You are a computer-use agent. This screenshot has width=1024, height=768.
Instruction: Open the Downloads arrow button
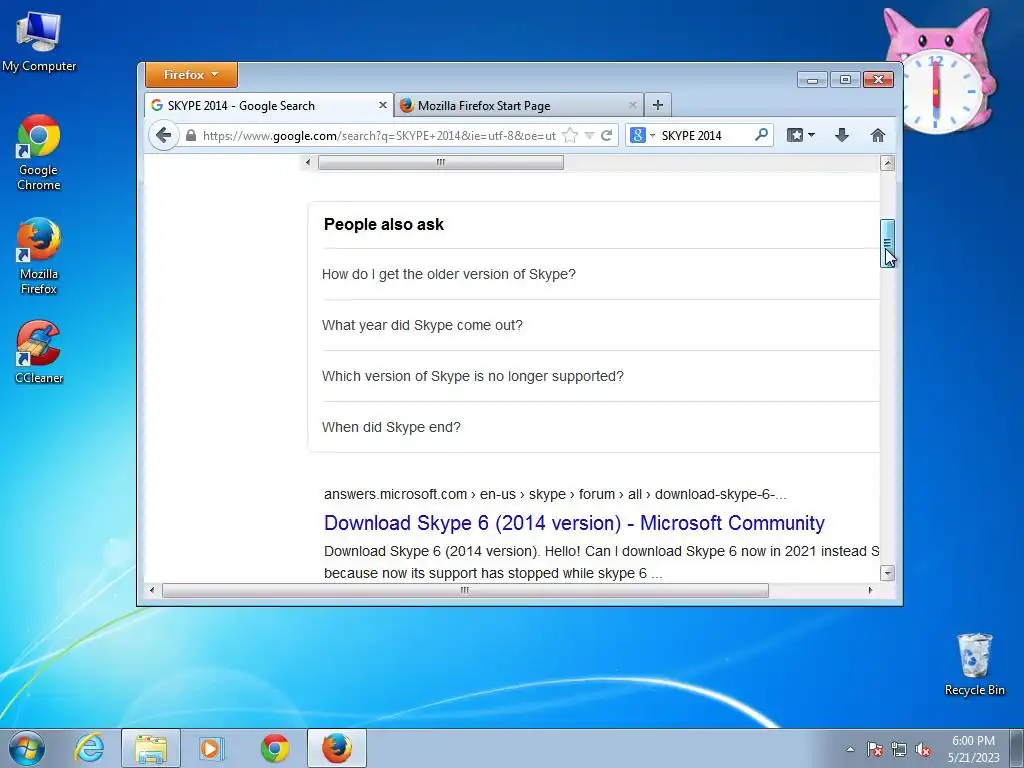[x=842, y=135]
